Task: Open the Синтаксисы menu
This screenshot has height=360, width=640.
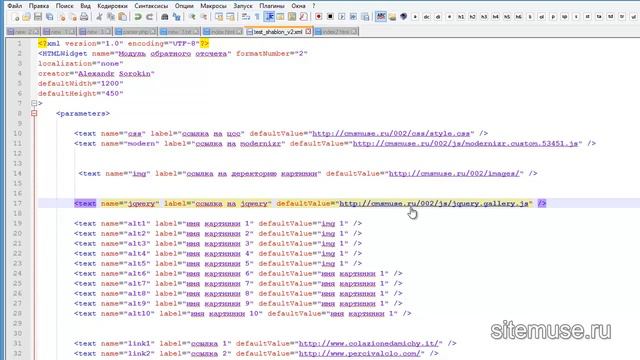Action: click(x=151, y=6)
